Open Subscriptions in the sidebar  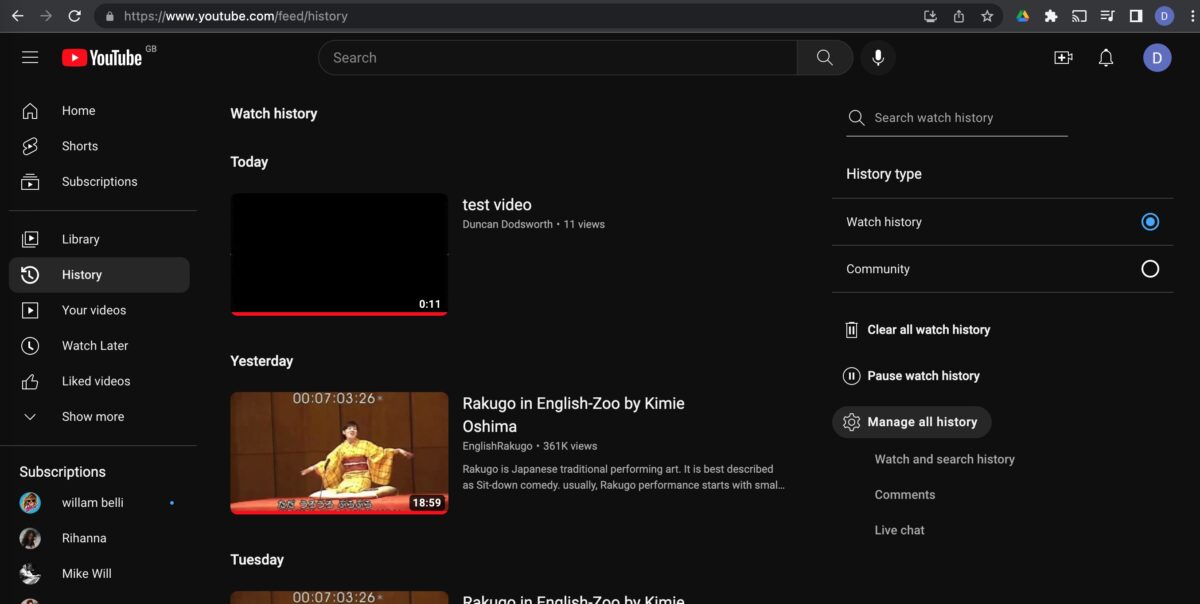pos(99,182)
